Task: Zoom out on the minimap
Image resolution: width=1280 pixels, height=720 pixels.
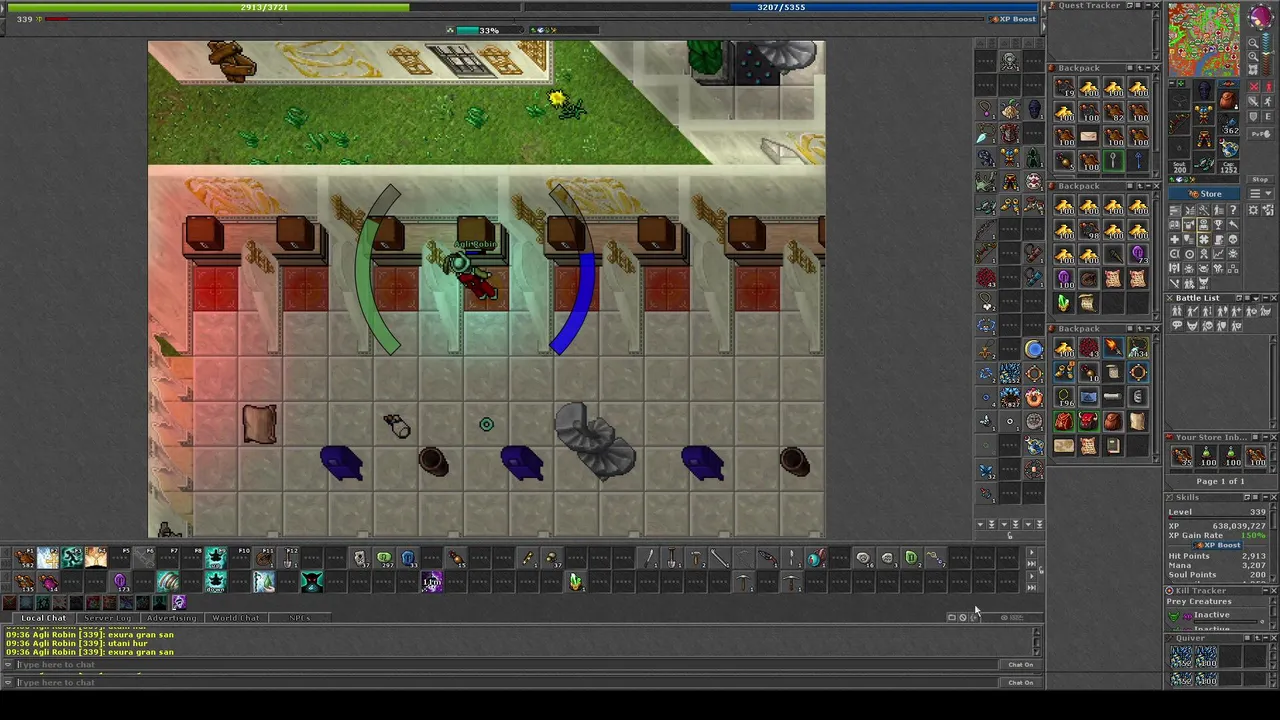Action: pos(1253,42)
